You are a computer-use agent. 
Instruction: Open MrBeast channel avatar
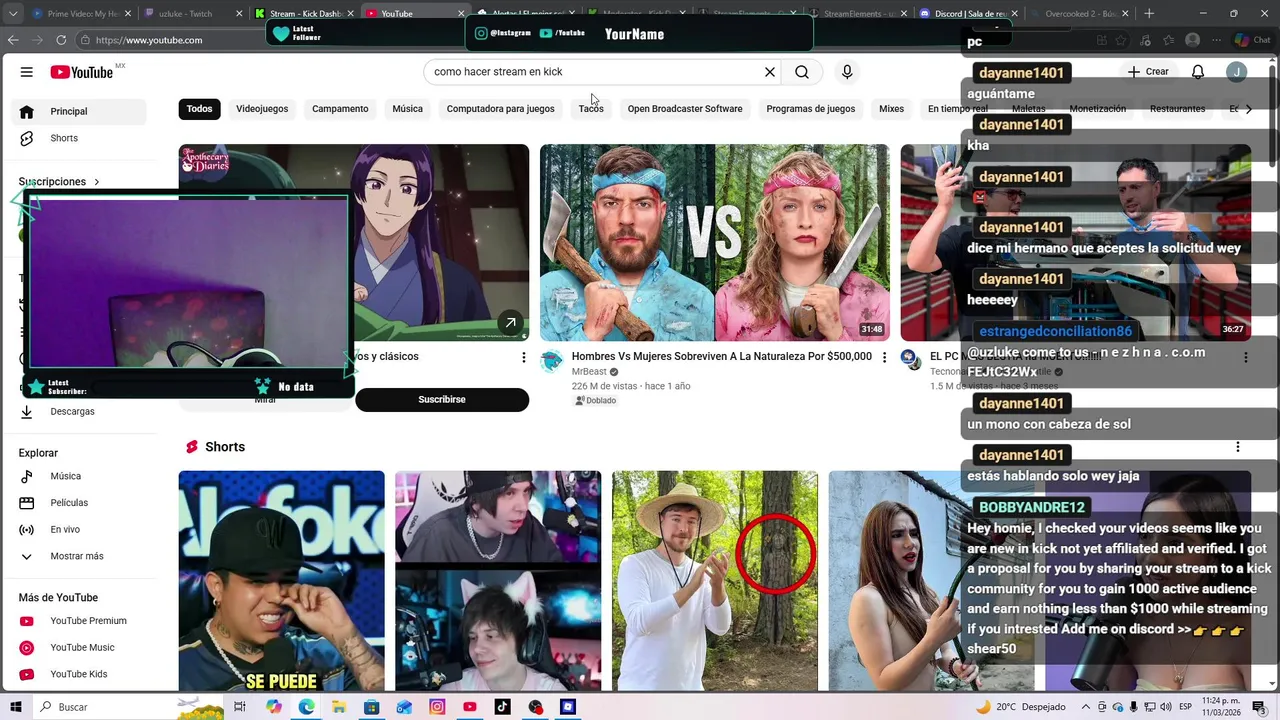coord(552,361)
